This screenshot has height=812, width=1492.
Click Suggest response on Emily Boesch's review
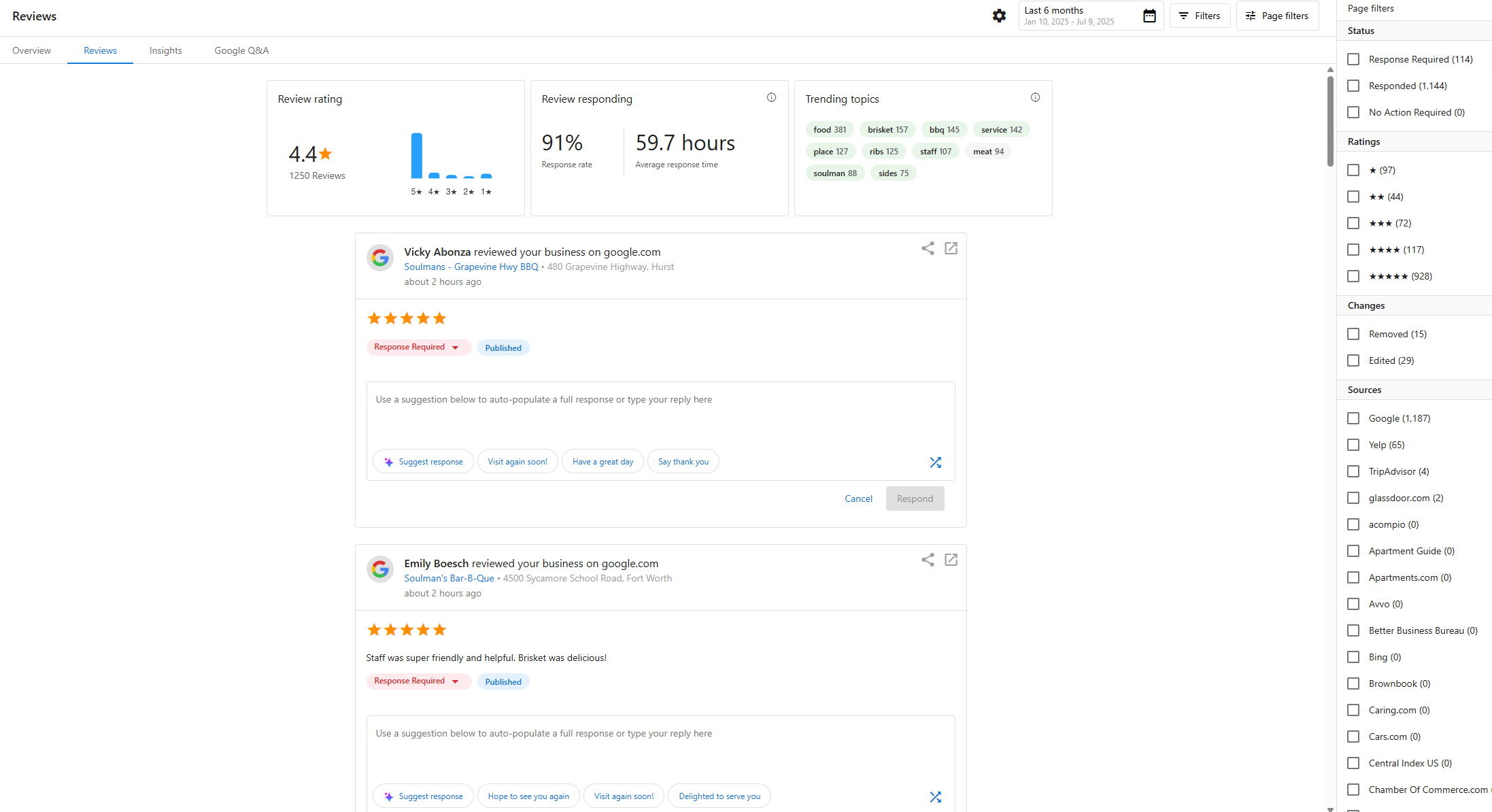(x=423, y=796)
